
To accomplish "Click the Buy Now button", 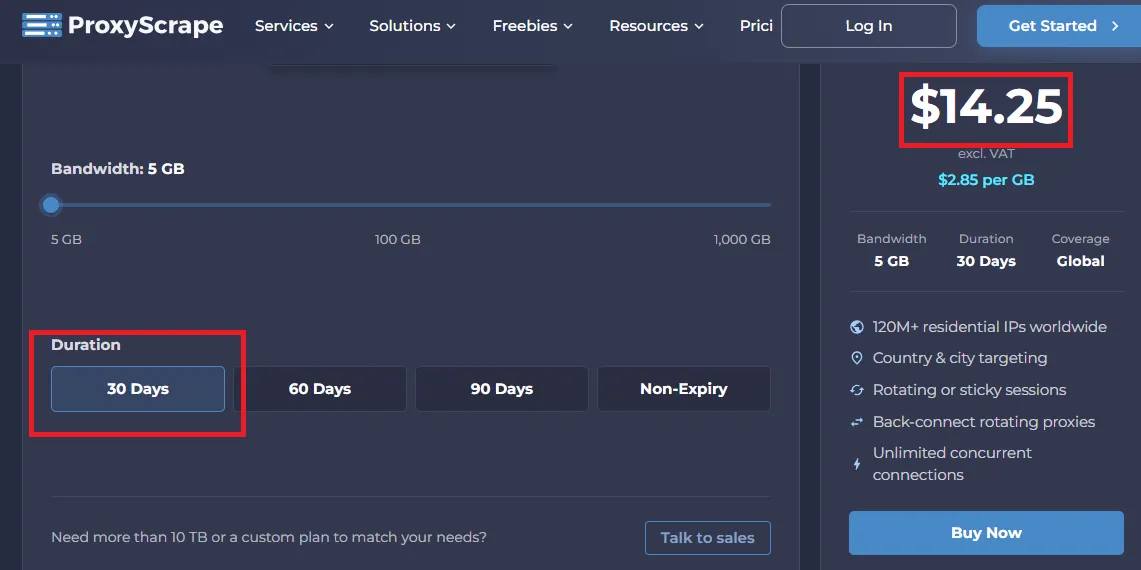I will coord(986,533).
